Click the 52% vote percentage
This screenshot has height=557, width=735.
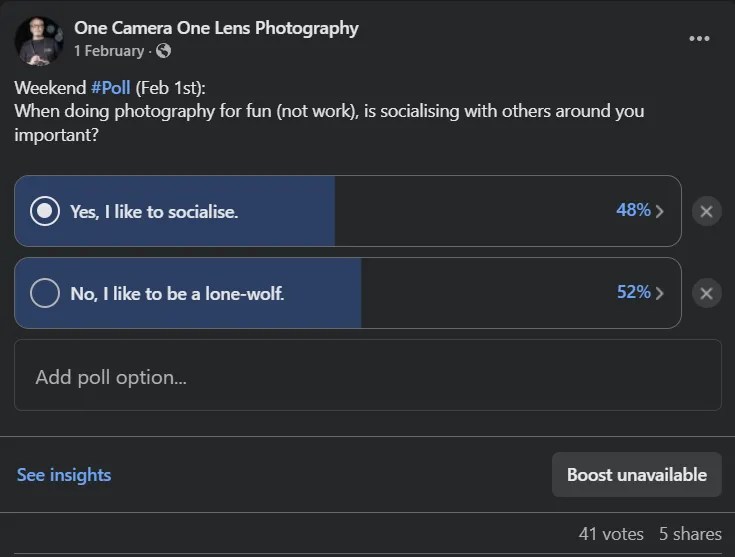point(633,292)
